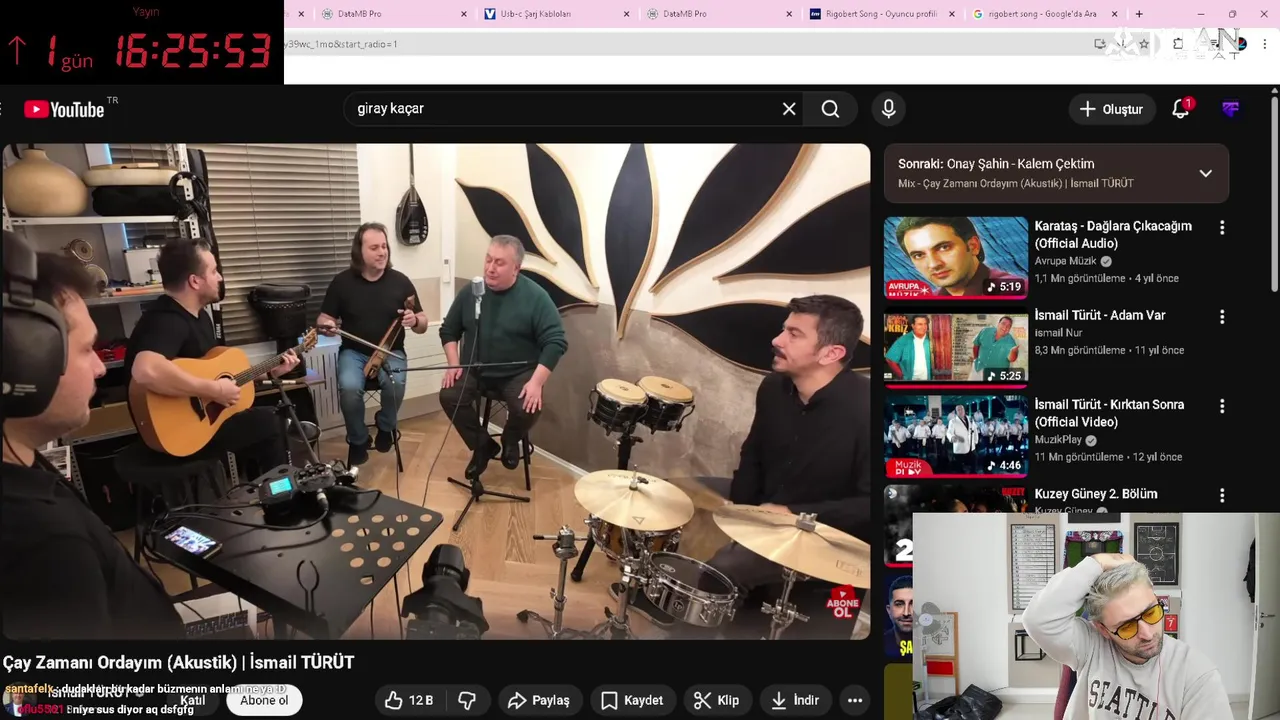
Task: Click the Oluştur create button
Action: 1110,109
